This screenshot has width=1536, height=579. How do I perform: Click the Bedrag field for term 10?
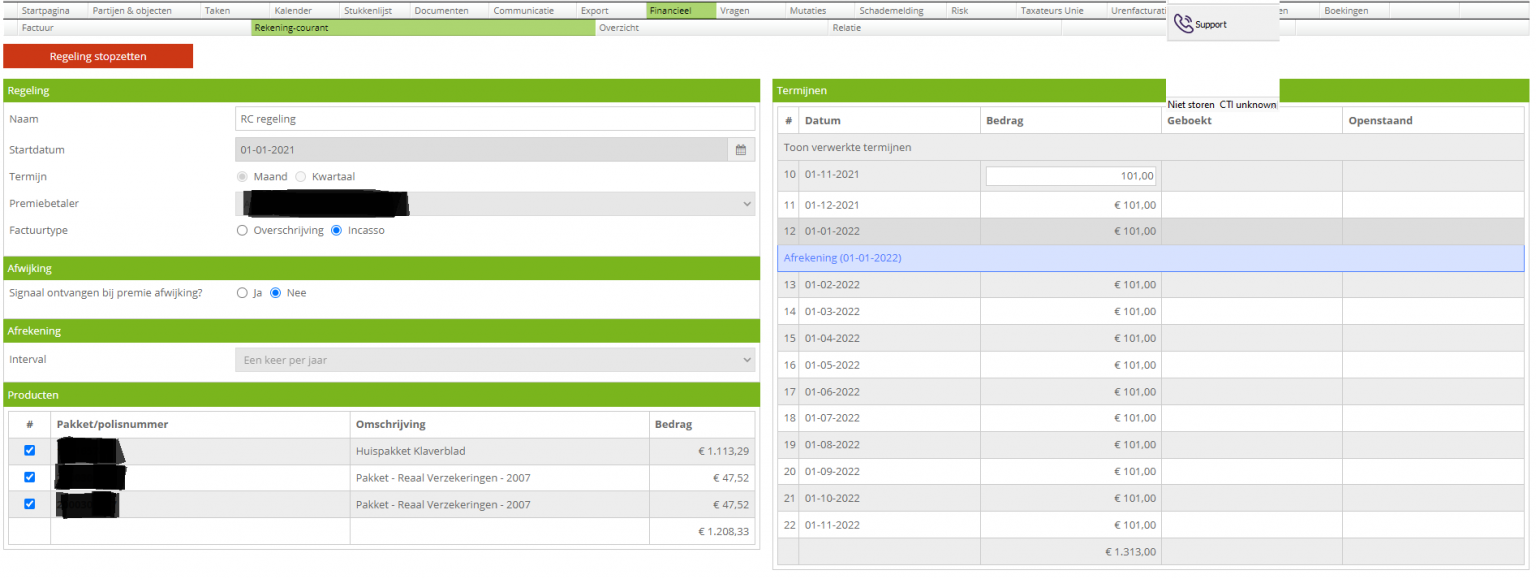click(x=1070, y=176)
